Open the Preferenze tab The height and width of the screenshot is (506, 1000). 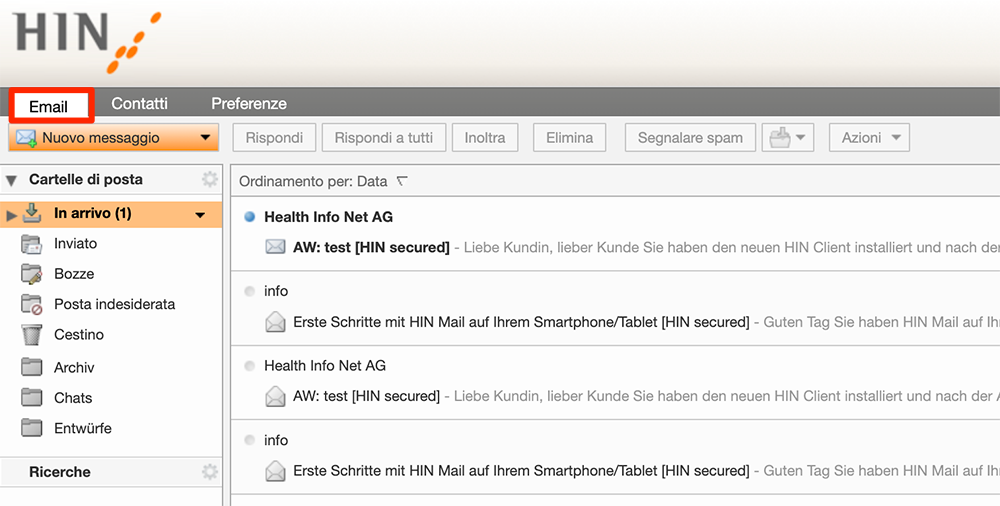tap(249, 103)
